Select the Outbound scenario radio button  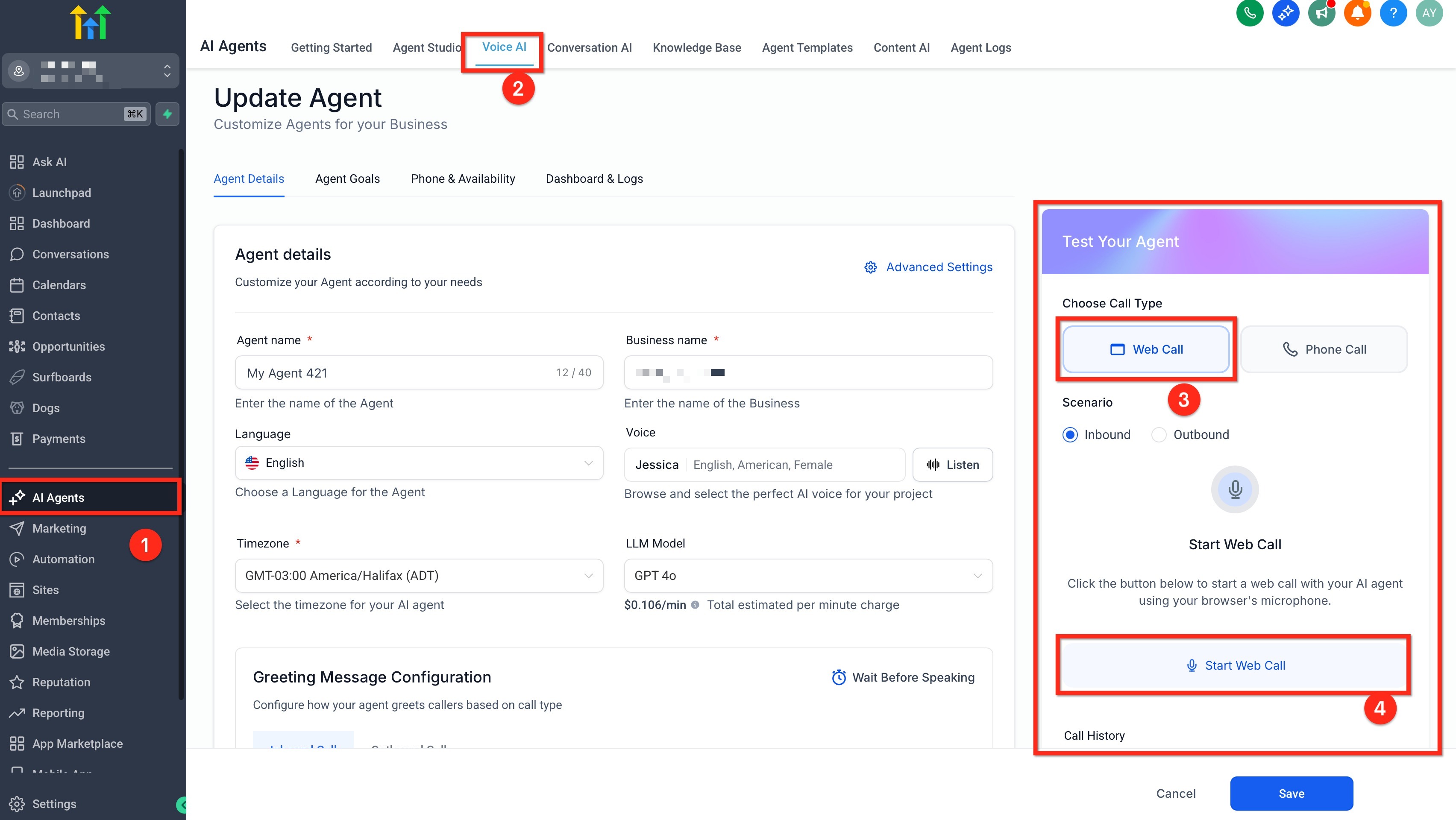click(x=1159, y=435)
